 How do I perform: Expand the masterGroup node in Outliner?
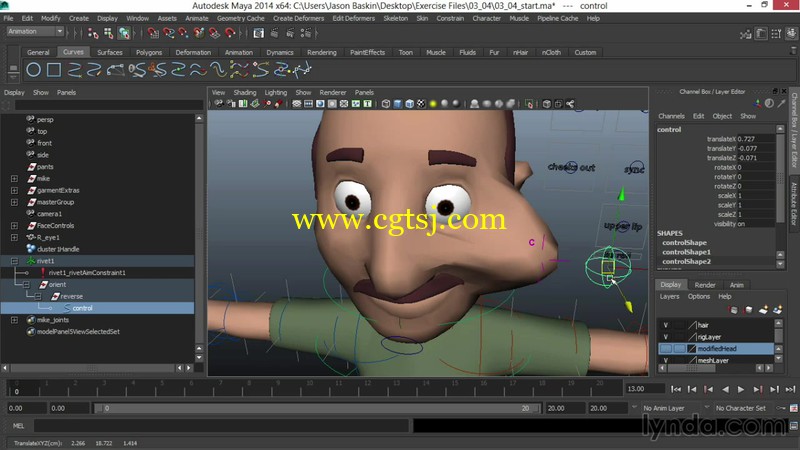coord(14,202)
